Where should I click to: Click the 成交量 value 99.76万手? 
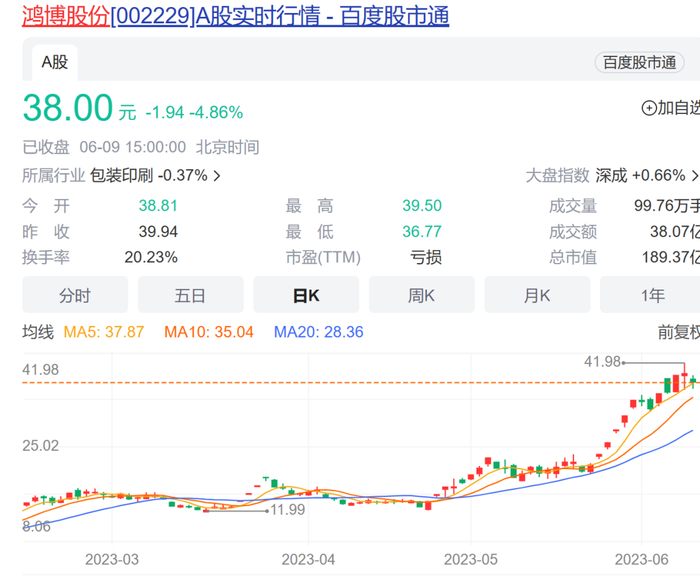pos(667,206)
